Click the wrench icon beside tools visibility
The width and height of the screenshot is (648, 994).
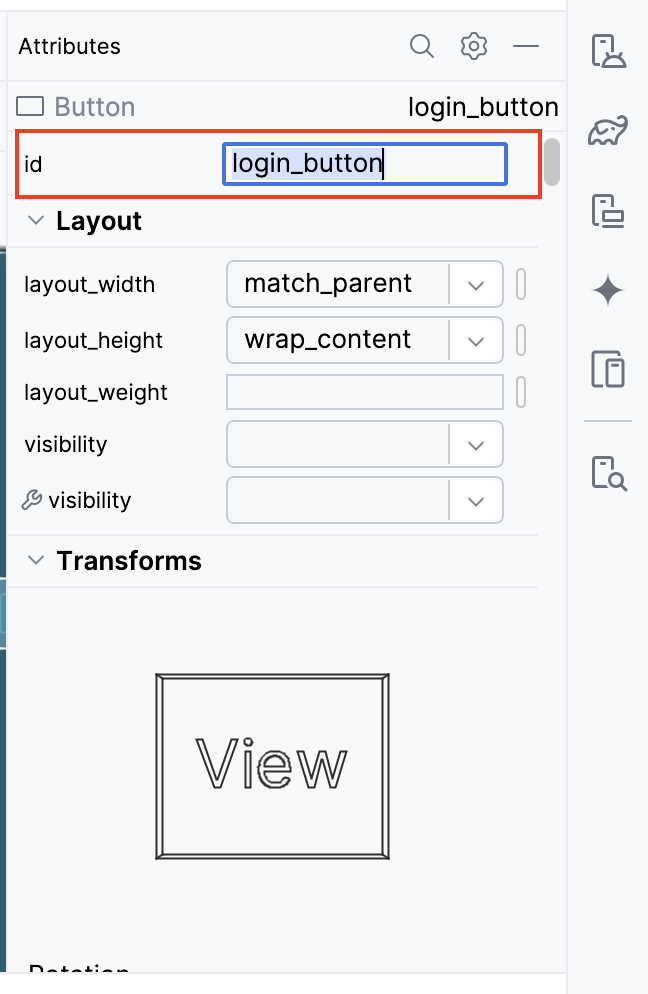pyautogui.click(x=32, y=500)
